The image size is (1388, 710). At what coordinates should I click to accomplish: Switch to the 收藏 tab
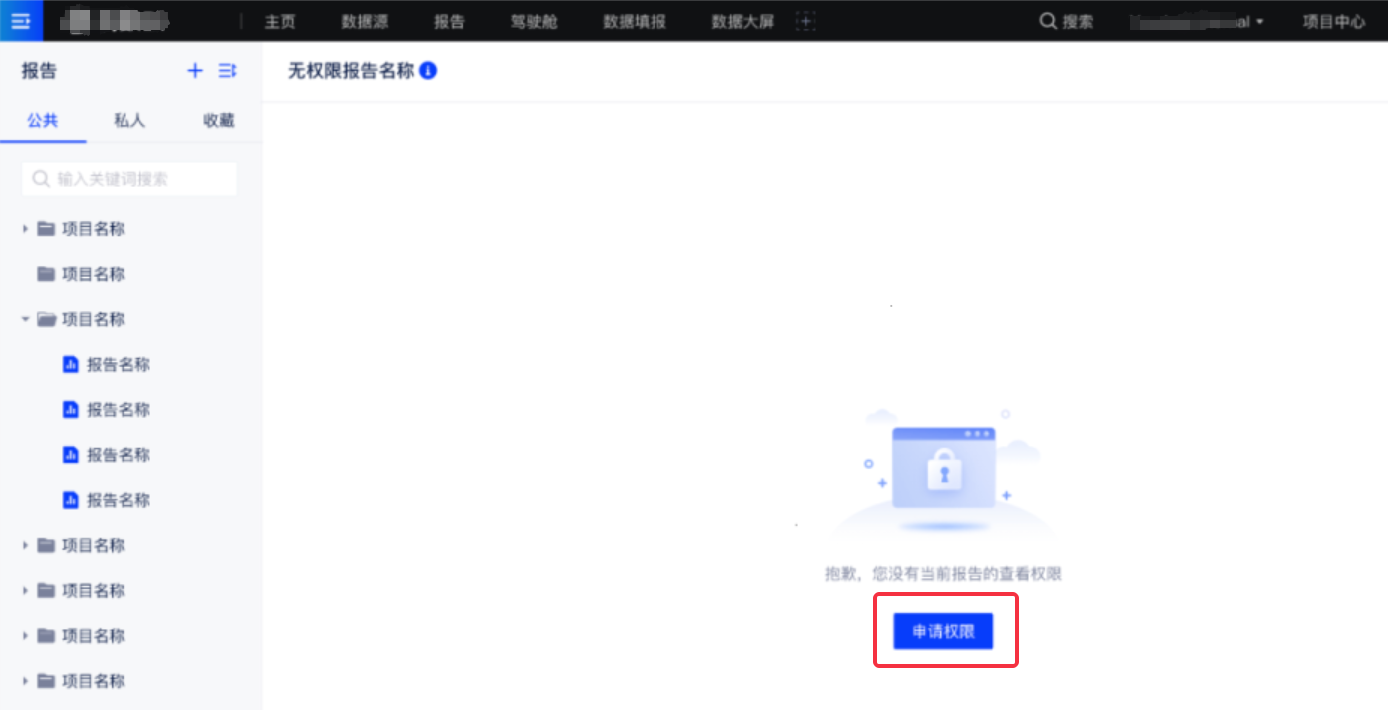(218, 120)
